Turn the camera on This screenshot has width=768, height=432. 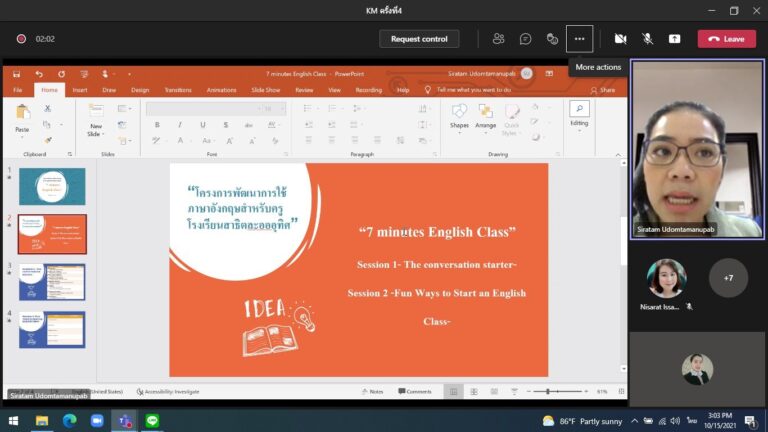tap(620, 39)
